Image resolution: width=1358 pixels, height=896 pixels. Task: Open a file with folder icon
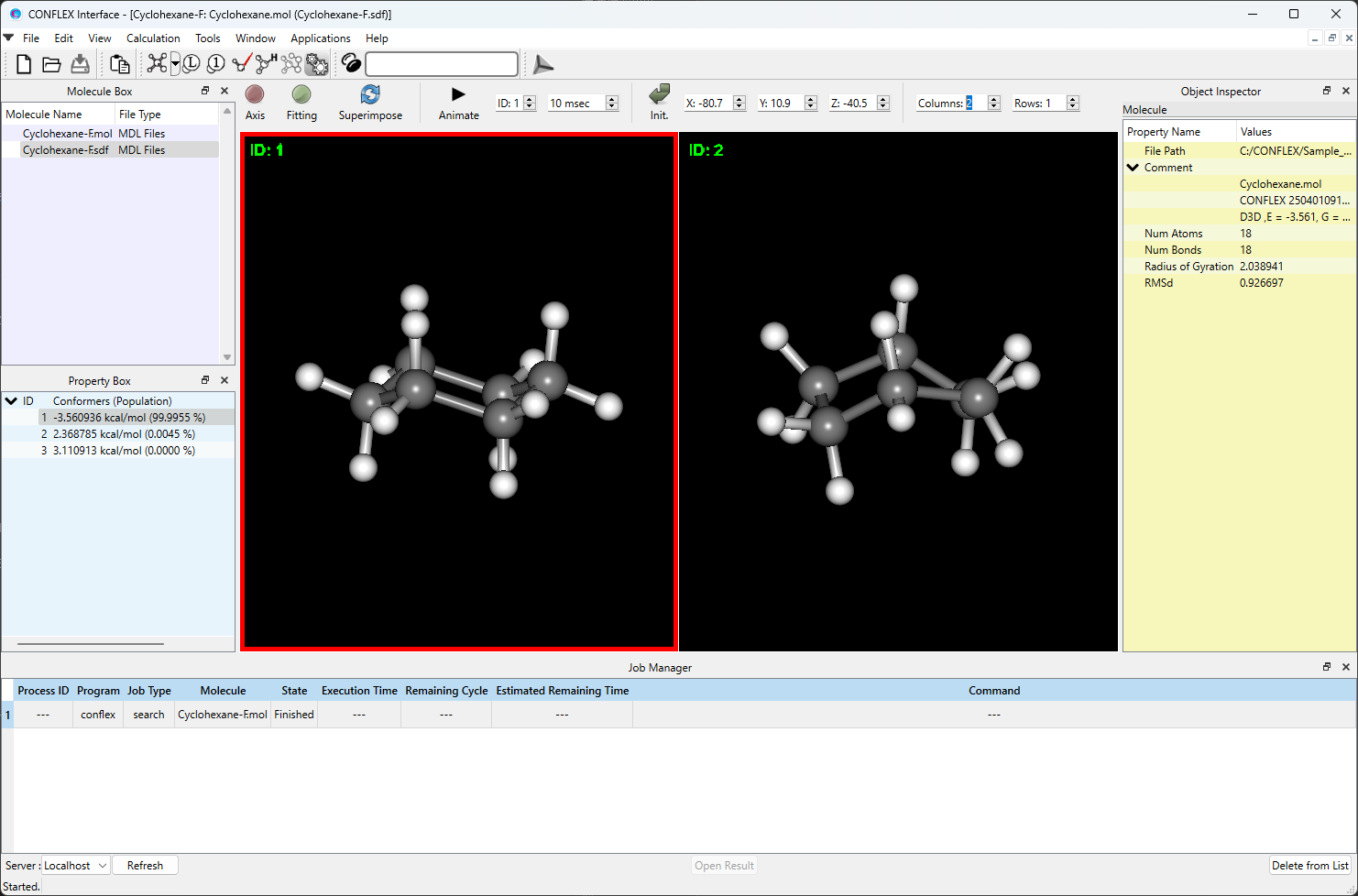click(52, 64)
